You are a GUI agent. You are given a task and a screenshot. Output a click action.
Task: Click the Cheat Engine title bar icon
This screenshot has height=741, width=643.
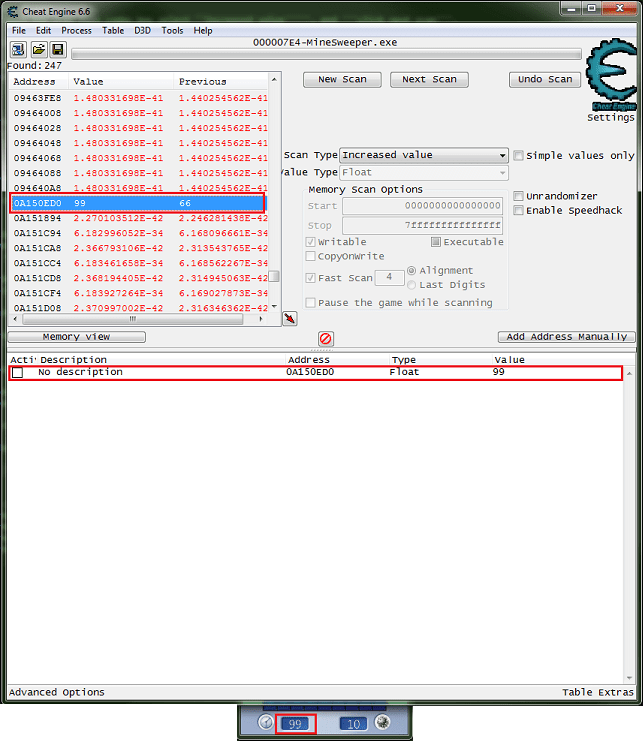(x=13, y=11)
